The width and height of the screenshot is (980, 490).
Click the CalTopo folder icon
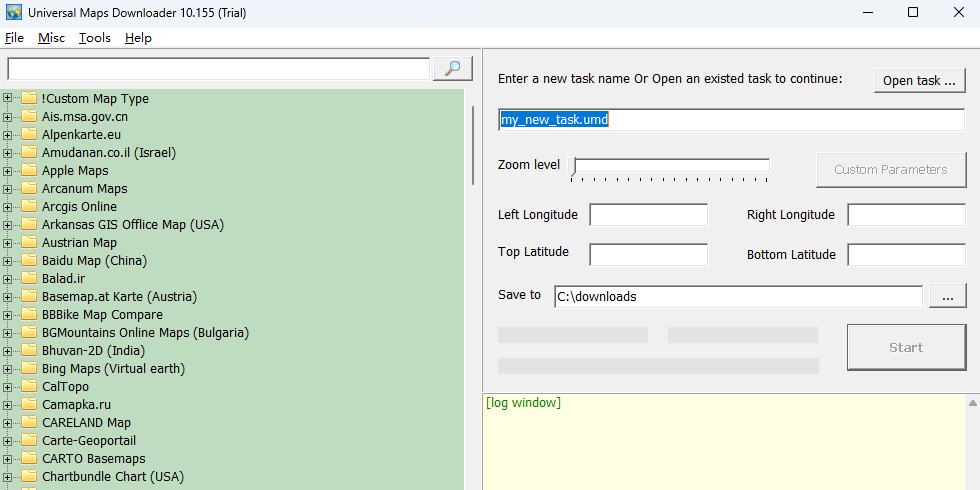coord(29,386)
